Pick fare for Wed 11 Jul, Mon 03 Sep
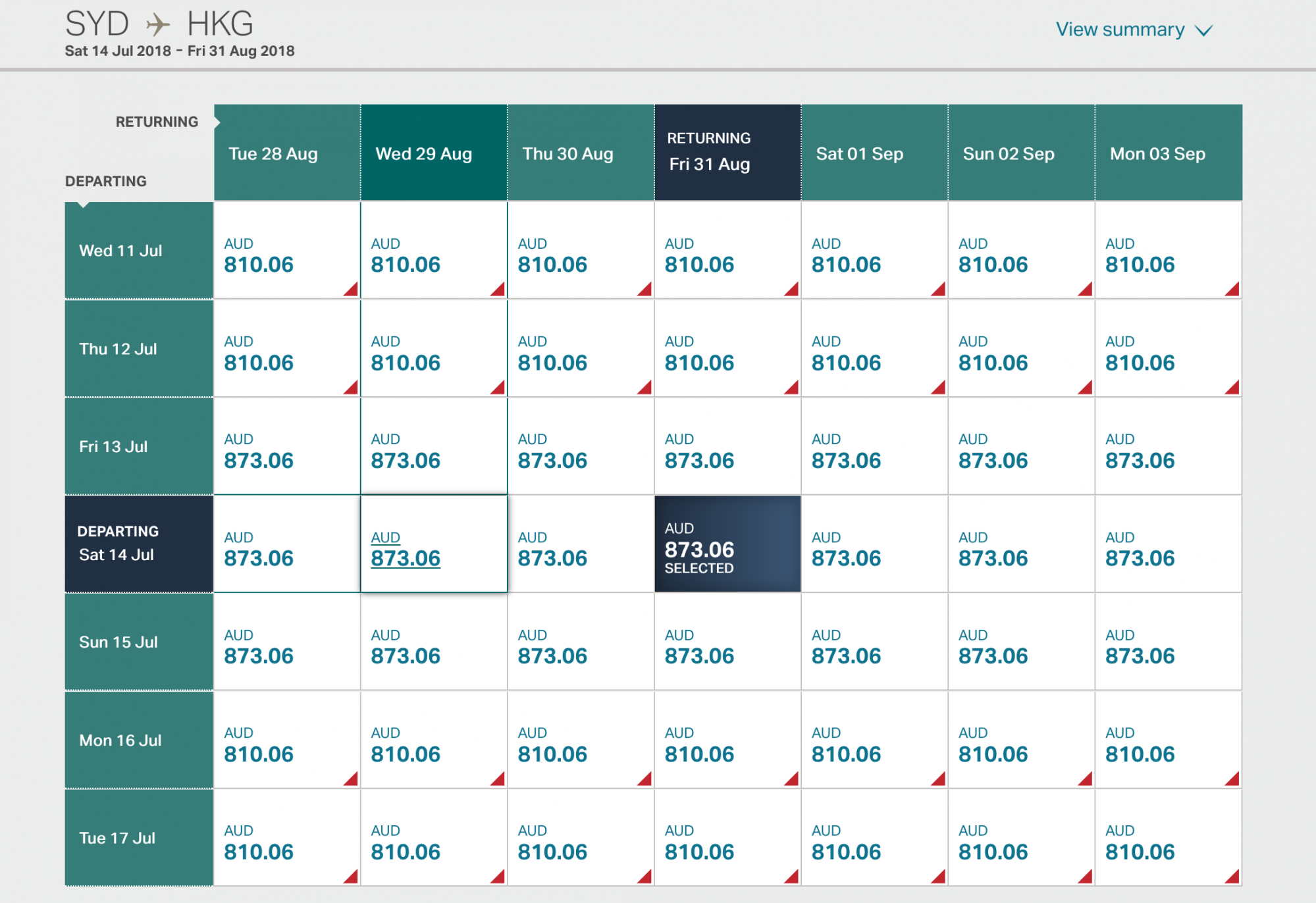Screen dimensions: 1316x903 1169,250
